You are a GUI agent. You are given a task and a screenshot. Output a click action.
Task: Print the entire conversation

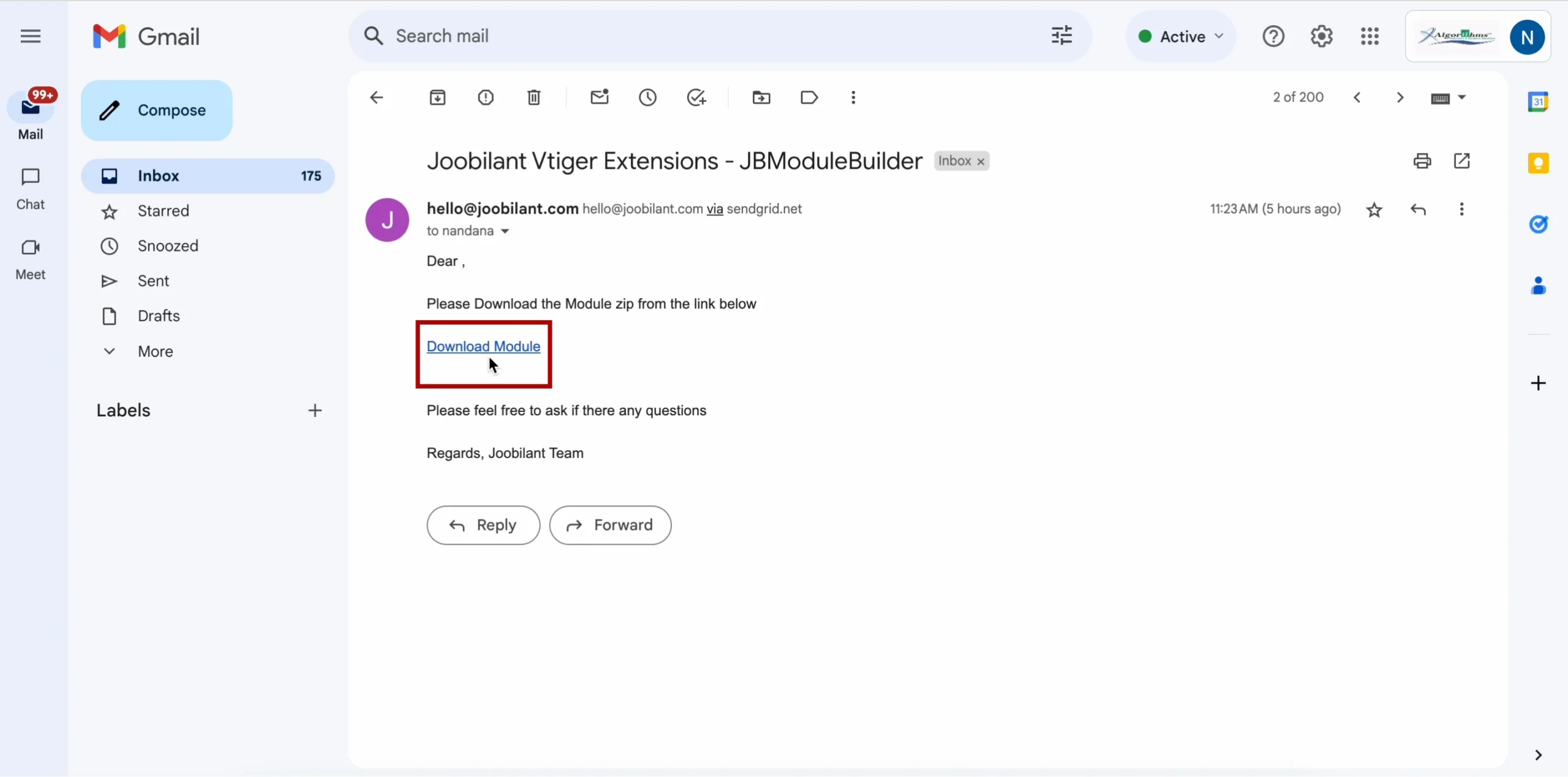click(x=1422, y=161)
